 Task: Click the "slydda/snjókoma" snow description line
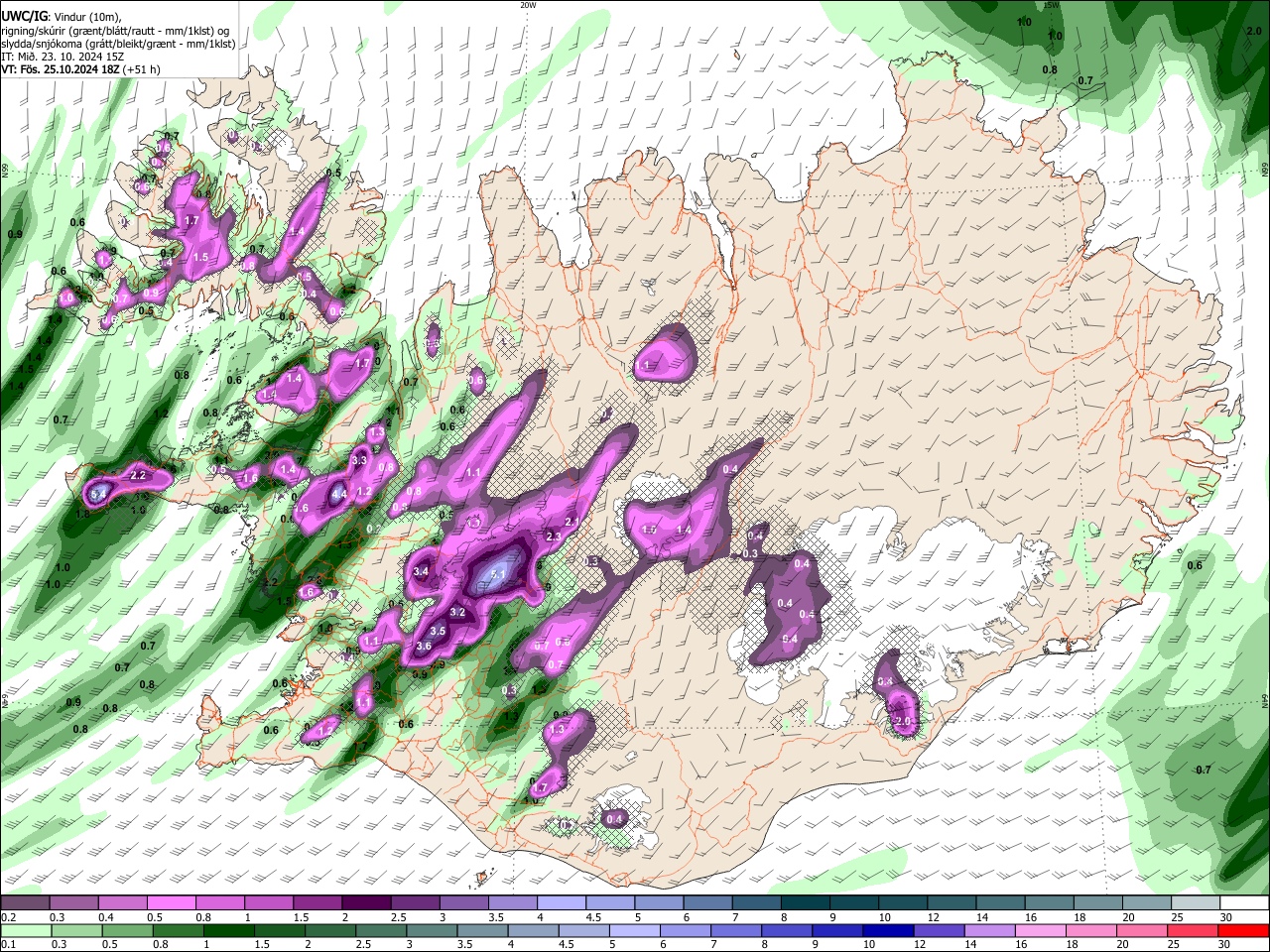(118, 44)
